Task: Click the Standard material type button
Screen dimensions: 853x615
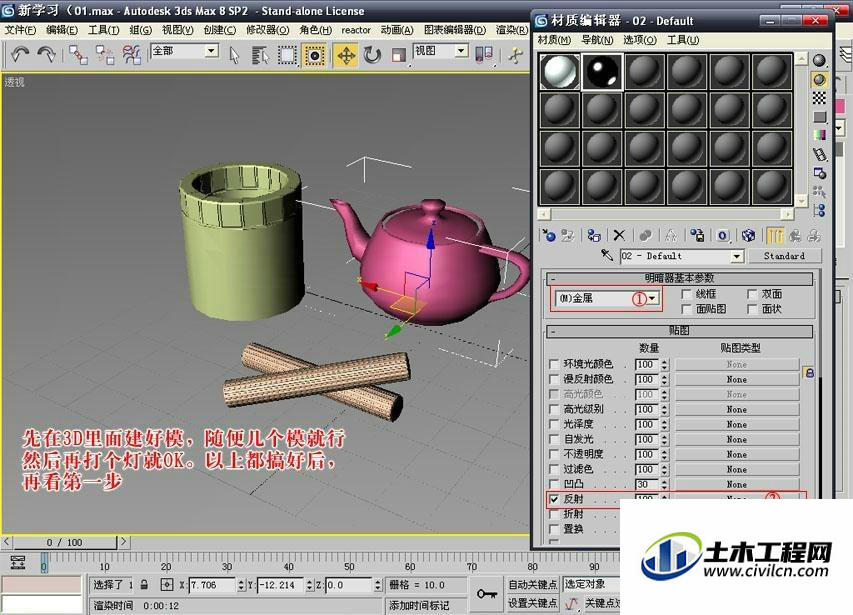Action: (x=784, y=256)
